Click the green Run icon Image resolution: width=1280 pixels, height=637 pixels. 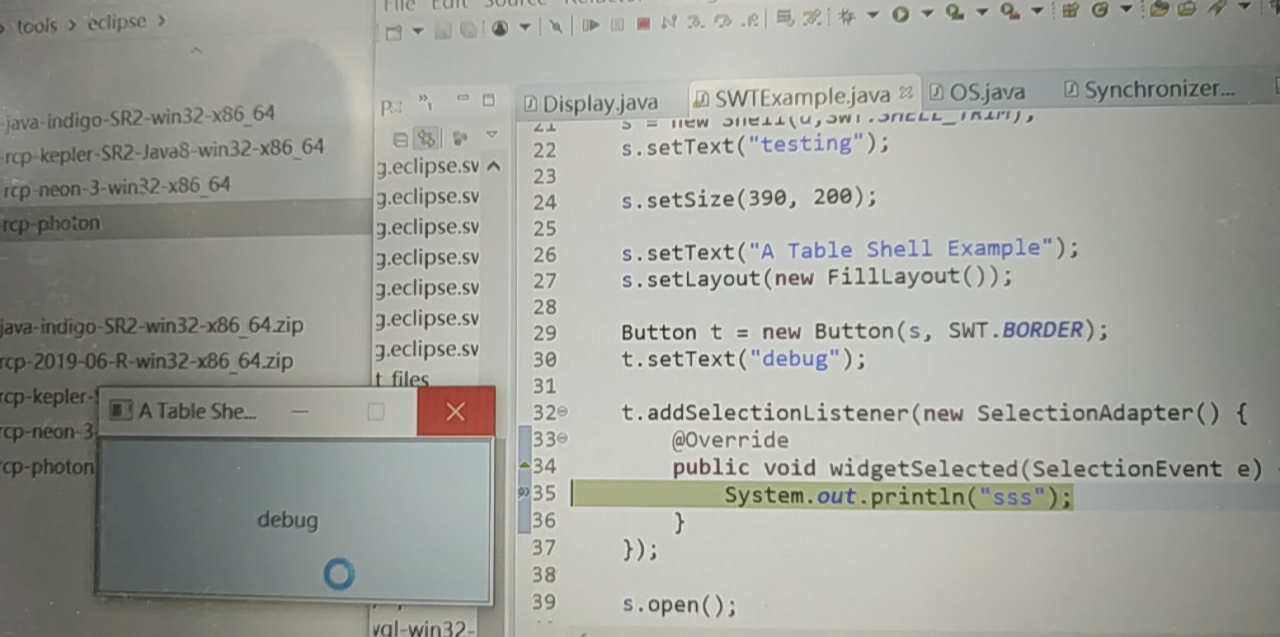click(900, 15)
